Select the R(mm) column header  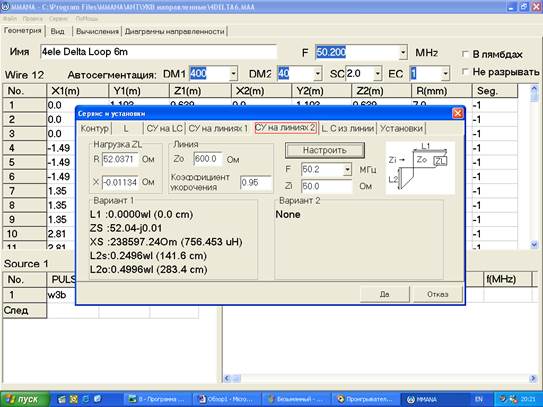pyautogui.click(x=442, y=91)
